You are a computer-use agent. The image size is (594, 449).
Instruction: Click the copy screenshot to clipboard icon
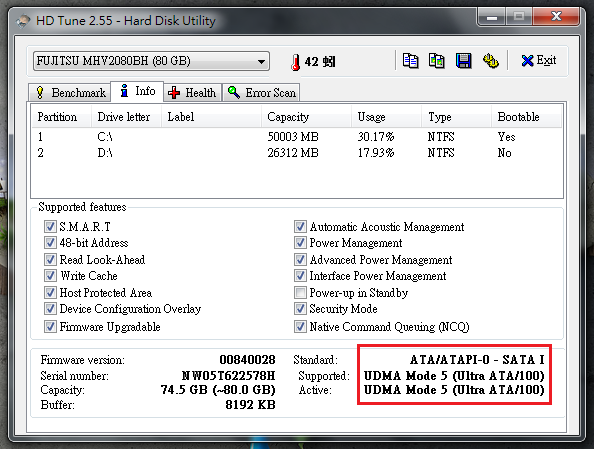tap(436, 61)
